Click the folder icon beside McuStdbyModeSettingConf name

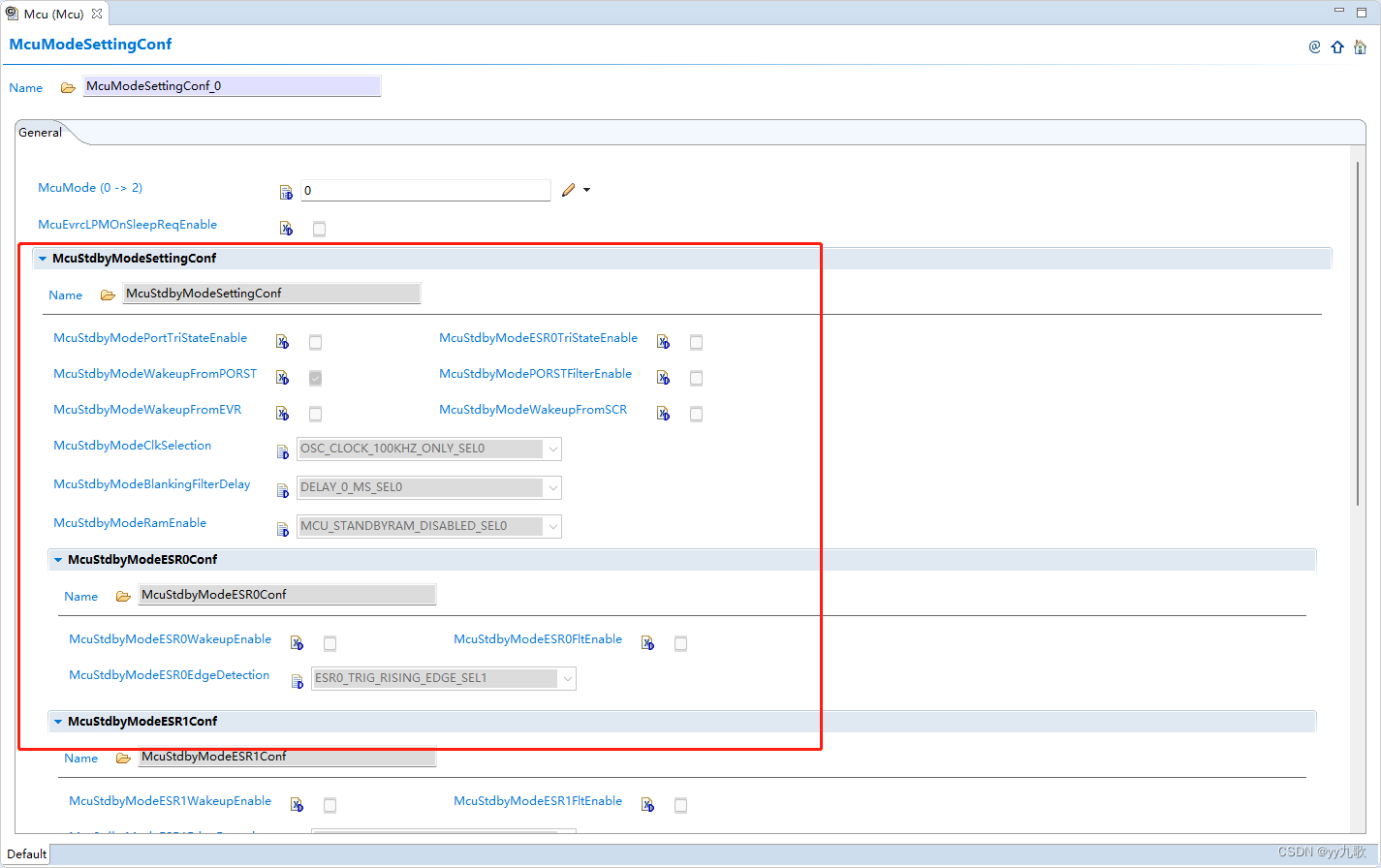(x=108, y=294)
